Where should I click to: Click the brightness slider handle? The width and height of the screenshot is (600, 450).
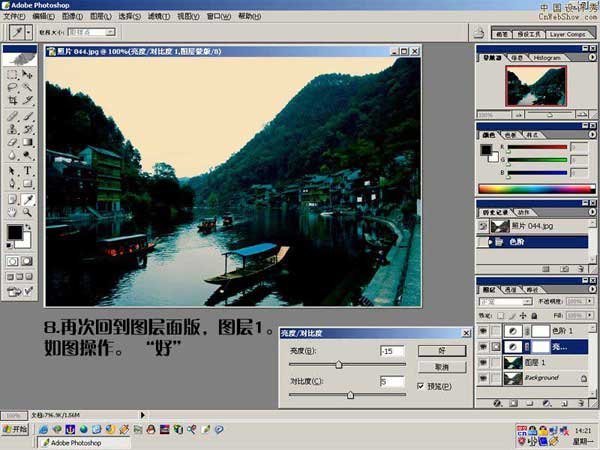[339, 364]
